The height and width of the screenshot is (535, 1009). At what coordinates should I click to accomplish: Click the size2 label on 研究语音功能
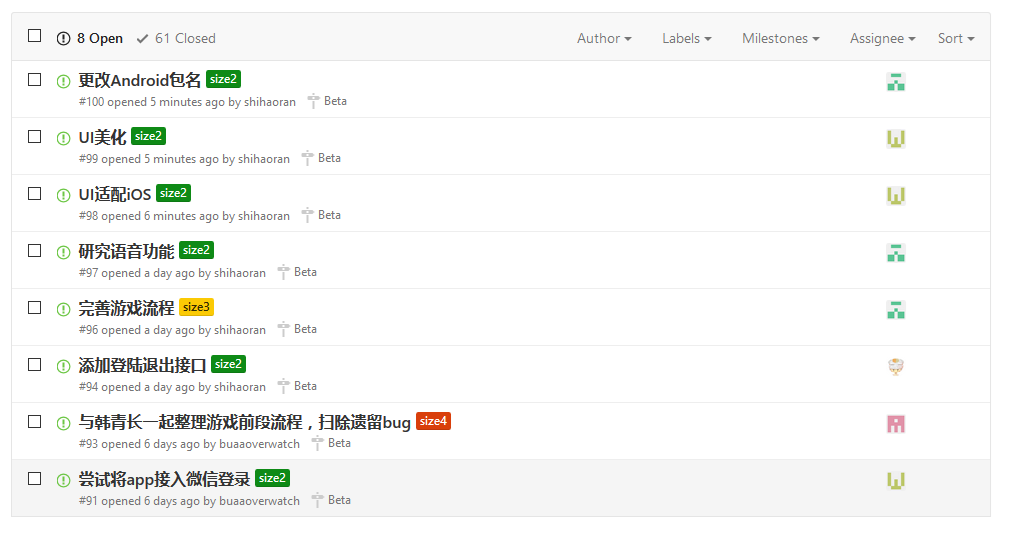click(196, 250)
